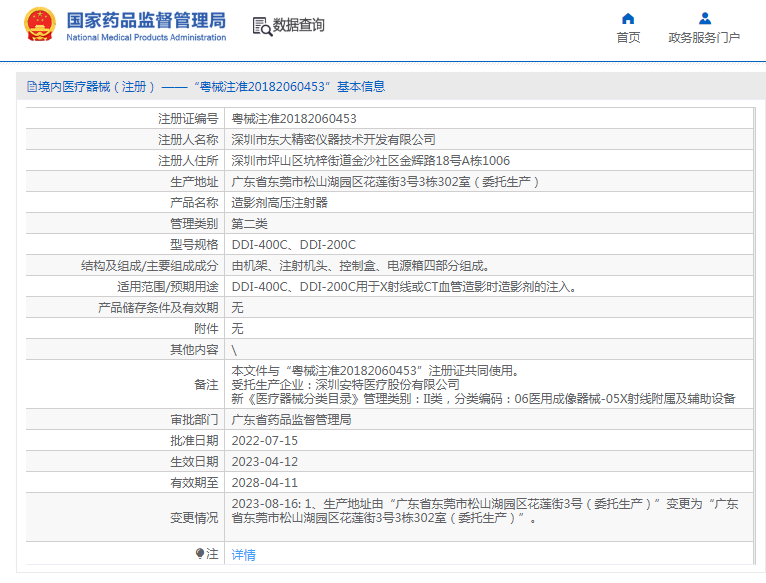
Task: Click the 管理类别 label
Action: click(194, 224)
